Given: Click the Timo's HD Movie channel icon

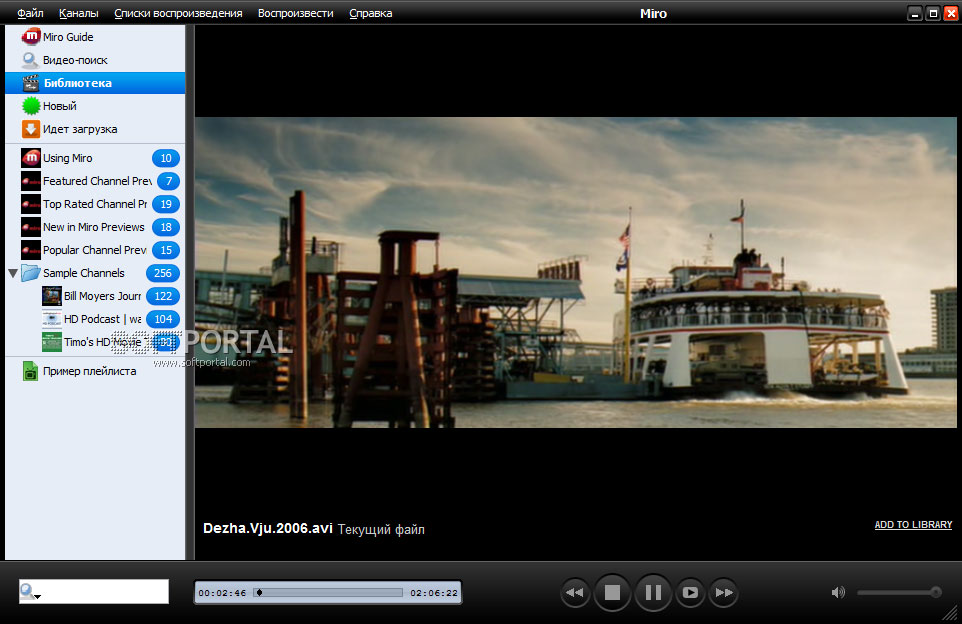Looking at the screenshot, I should coord(52,342).
